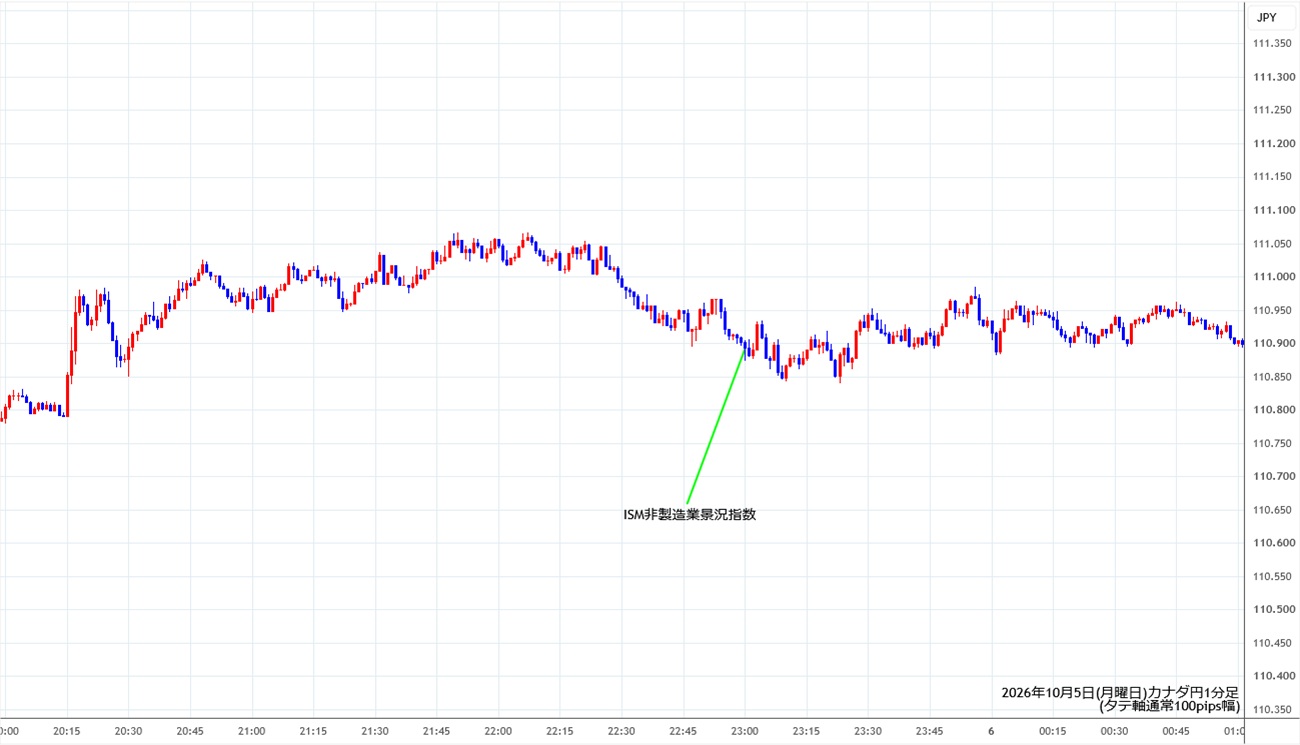Select the 00:45 time label
The width and height of the screenshot is (1300, 745).
(1175, 730)
